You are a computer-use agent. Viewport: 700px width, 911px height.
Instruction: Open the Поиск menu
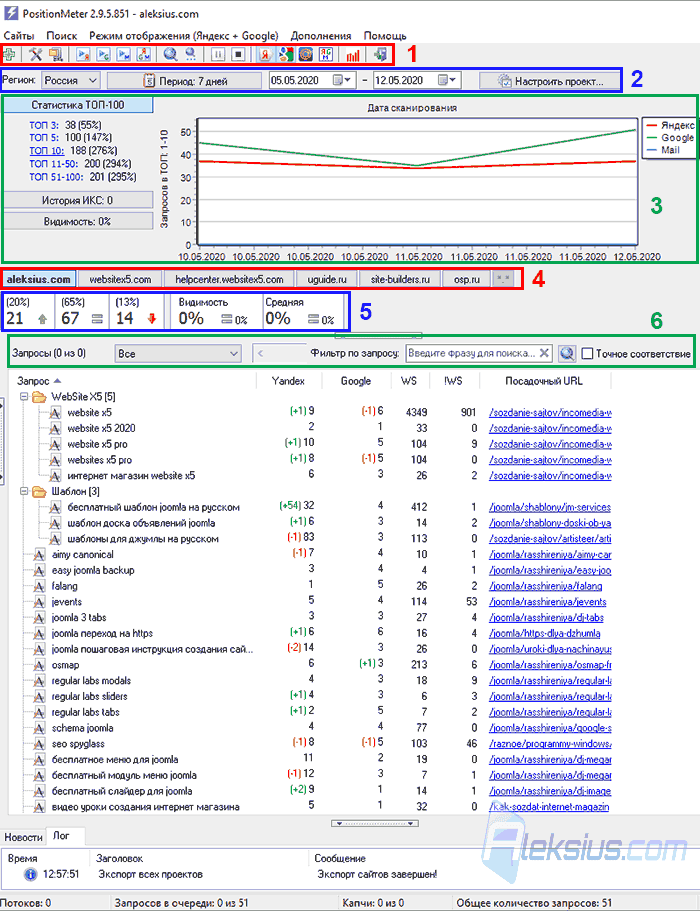coord(62,36)
